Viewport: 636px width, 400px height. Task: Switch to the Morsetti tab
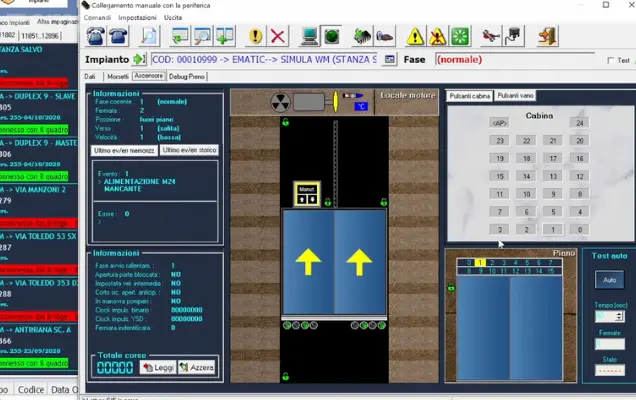[x=117, y=76]
